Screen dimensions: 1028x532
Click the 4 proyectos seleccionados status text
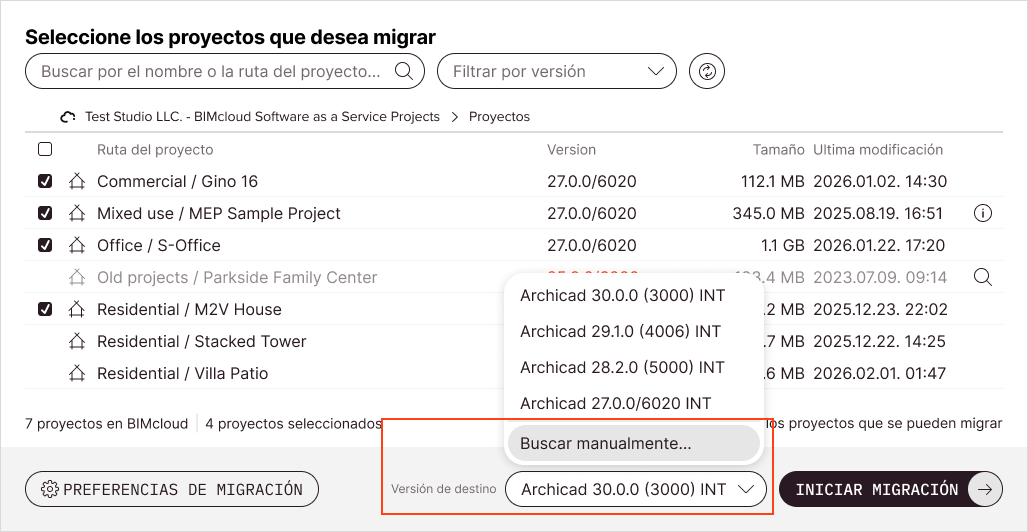pyautogui.click(x=293, y=424)
